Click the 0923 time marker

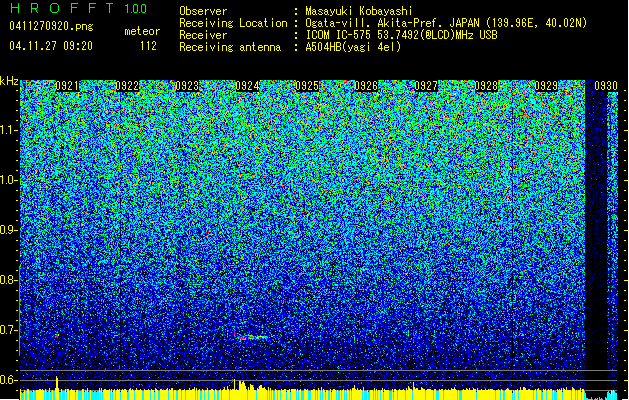pos(187,86)
